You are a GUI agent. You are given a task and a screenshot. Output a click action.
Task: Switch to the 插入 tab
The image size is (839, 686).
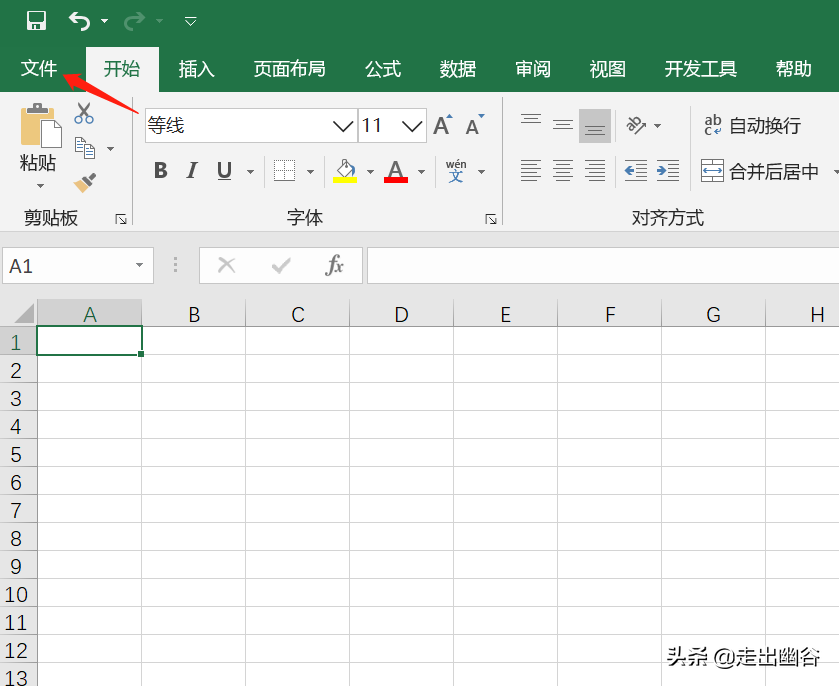coord(196,69)
